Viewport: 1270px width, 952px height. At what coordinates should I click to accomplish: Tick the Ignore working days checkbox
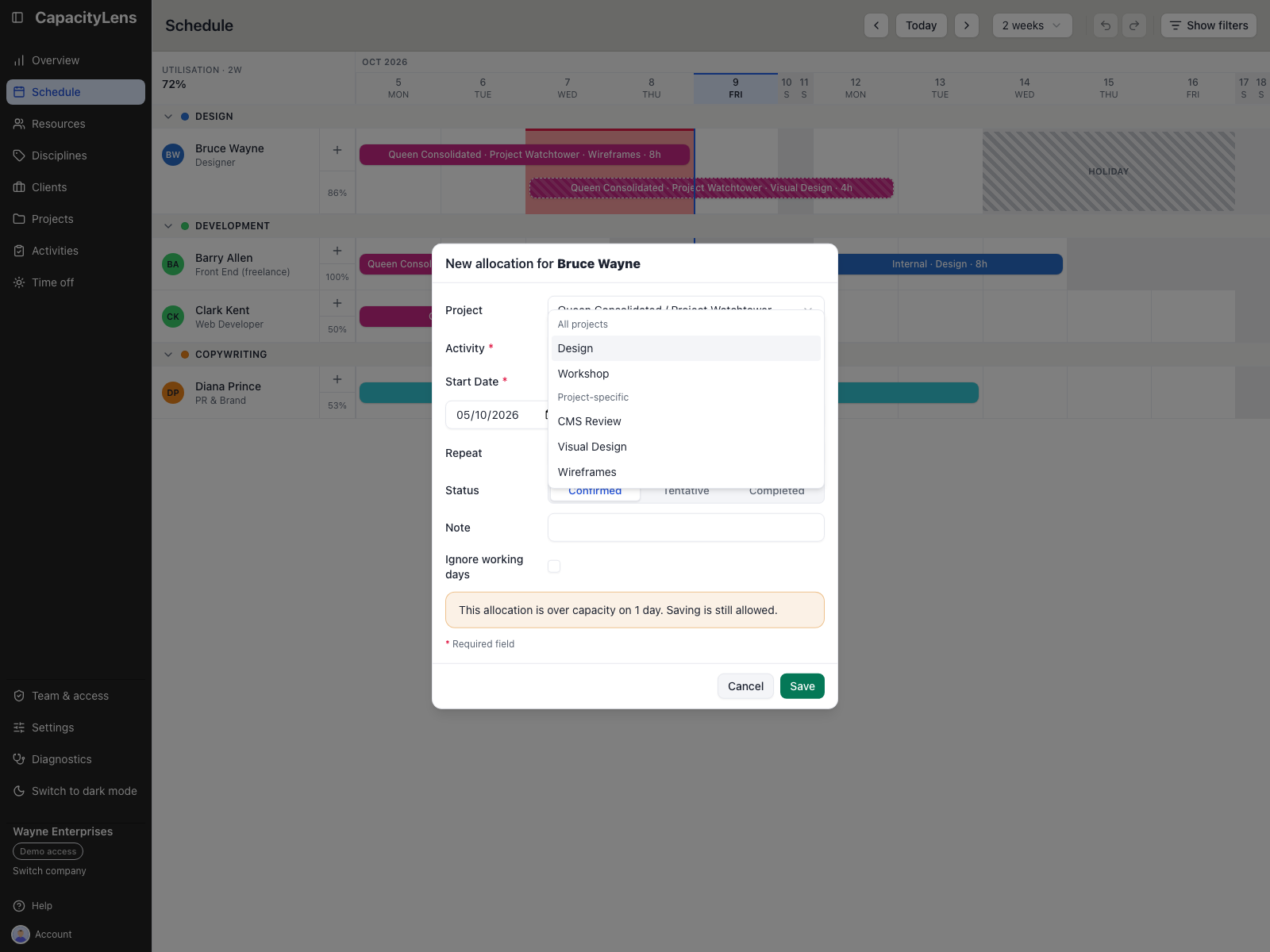pos(554,566)
